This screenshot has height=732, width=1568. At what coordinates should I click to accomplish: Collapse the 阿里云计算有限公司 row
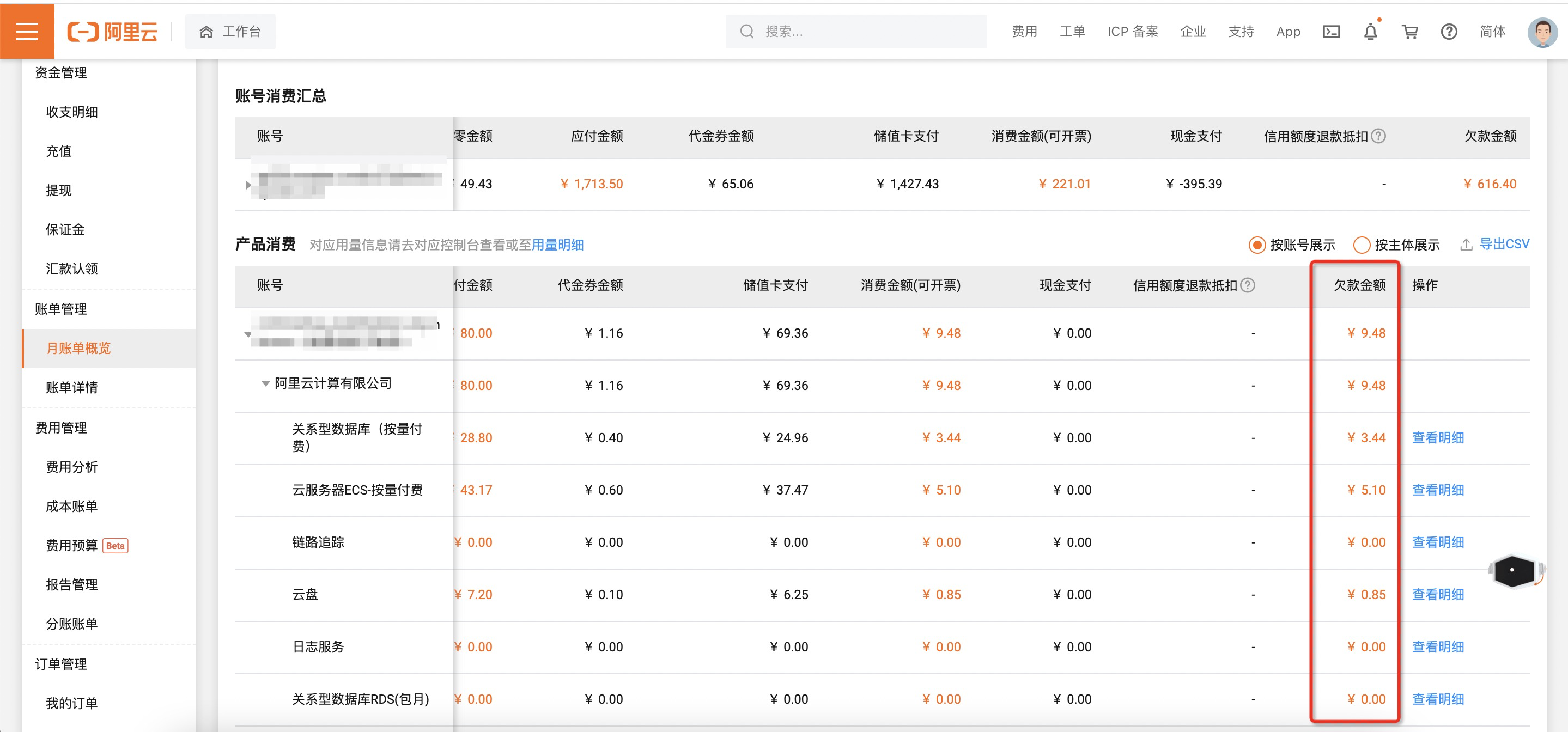coord(265,383)
